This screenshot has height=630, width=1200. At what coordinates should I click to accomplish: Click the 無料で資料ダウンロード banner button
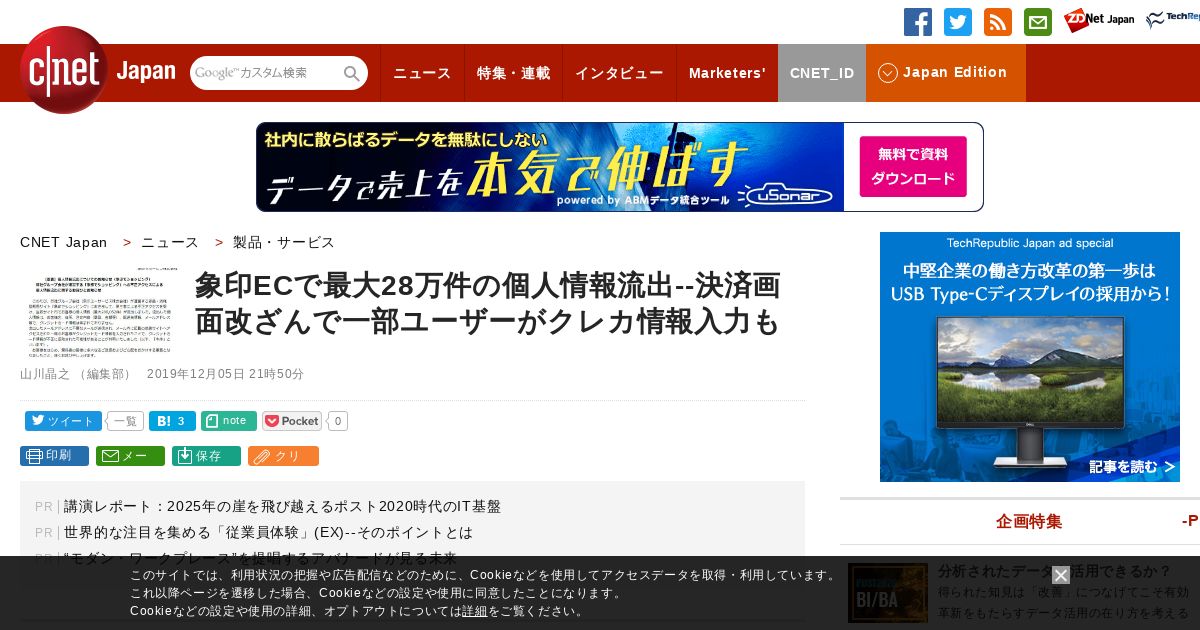pos(913,167)
